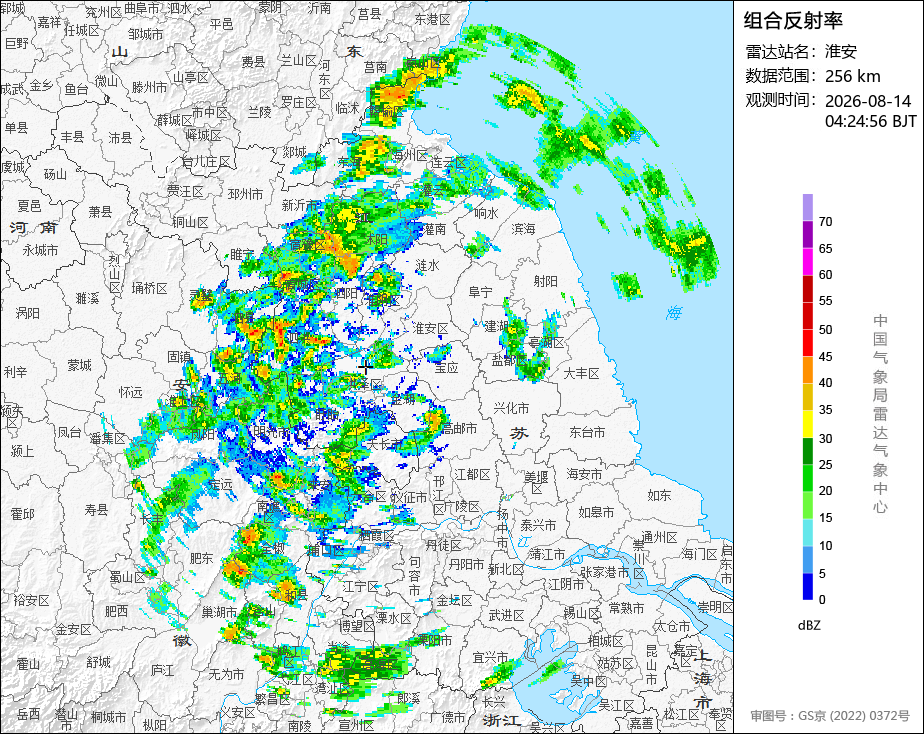Select the cyan swatch between 10 and 15
924x734 pixels.
coord(807,533)
